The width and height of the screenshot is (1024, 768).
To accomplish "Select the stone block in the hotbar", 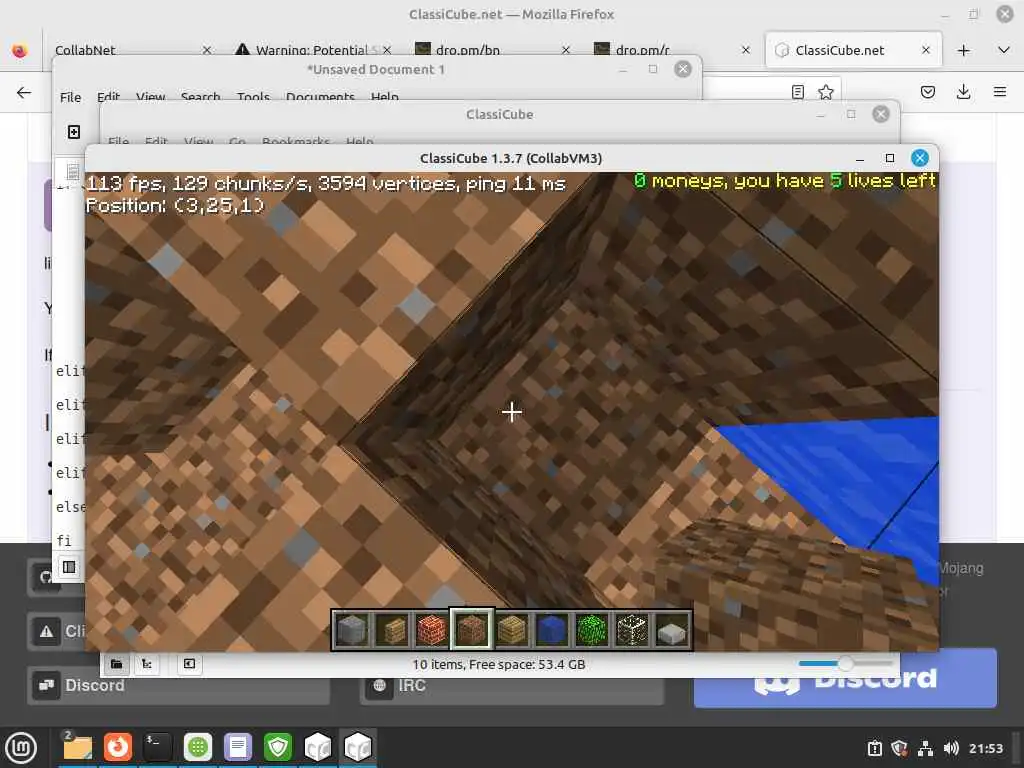I will pos(352,630).
